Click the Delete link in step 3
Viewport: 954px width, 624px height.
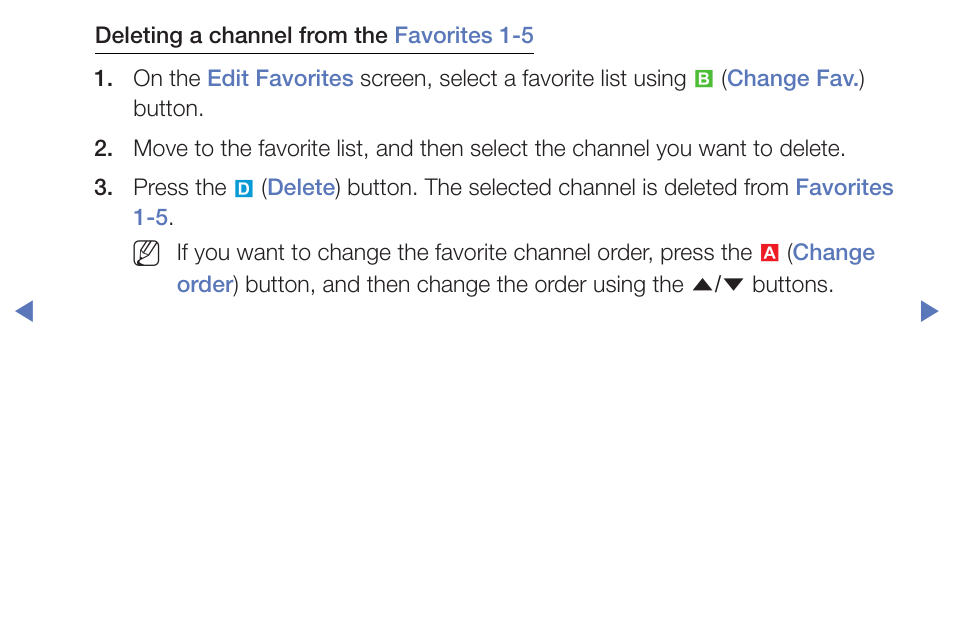coord(301,187)
